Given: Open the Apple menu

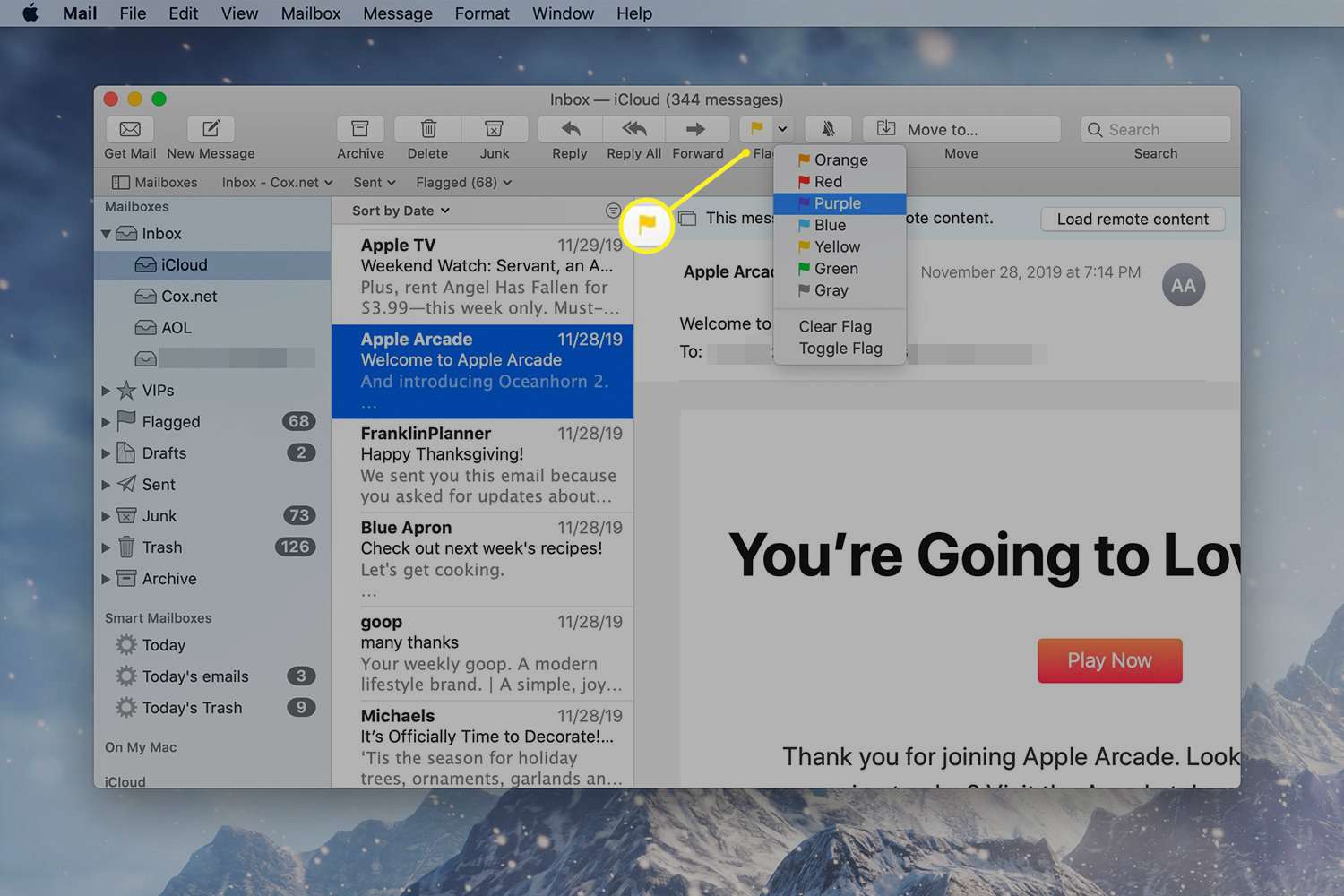Looking at the screenshot, I should (x=30, y=13).
